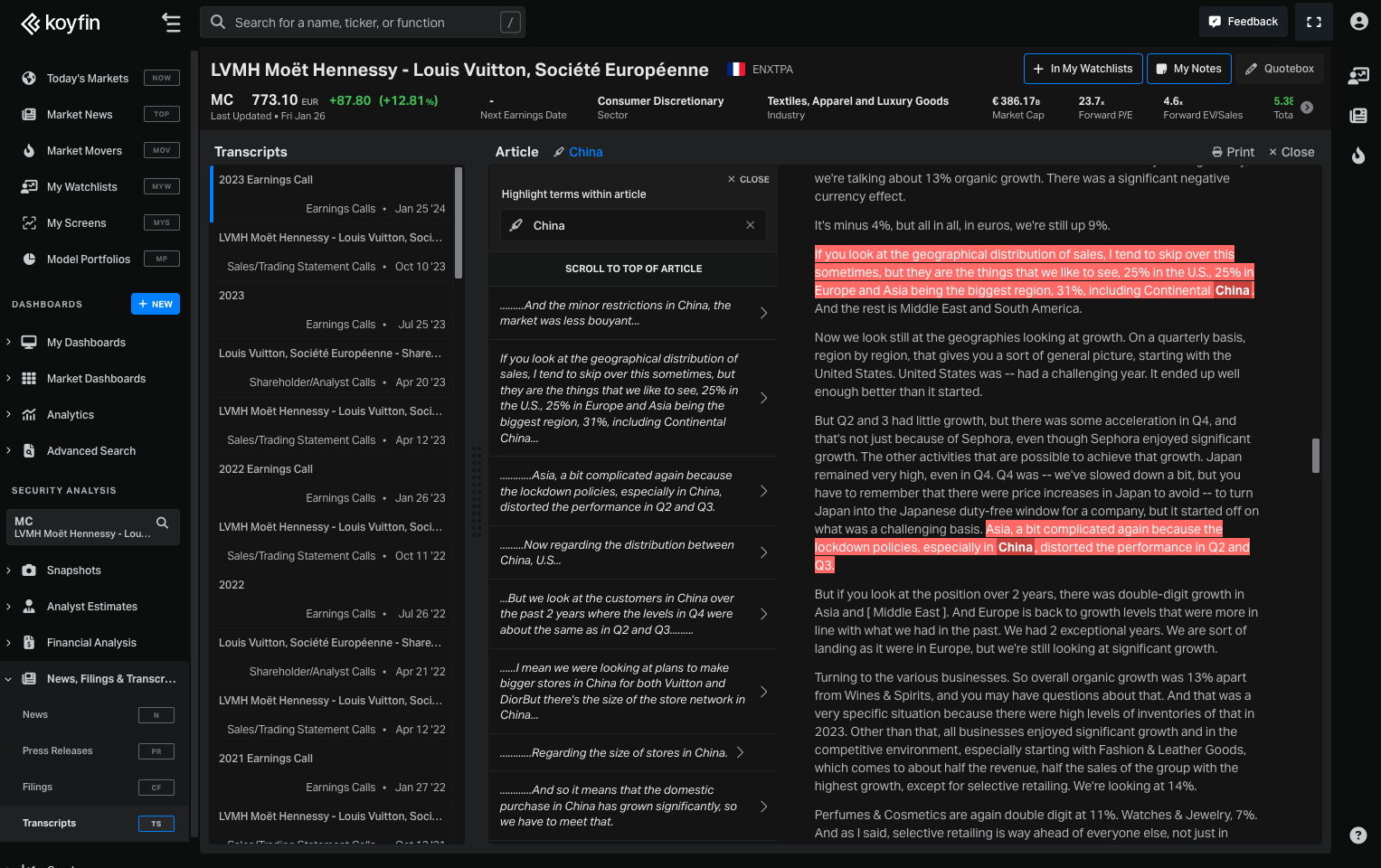Collapse the sidebar using the menu icon
This screenshot has width=1381, height=868.
(x=171, y=23)
